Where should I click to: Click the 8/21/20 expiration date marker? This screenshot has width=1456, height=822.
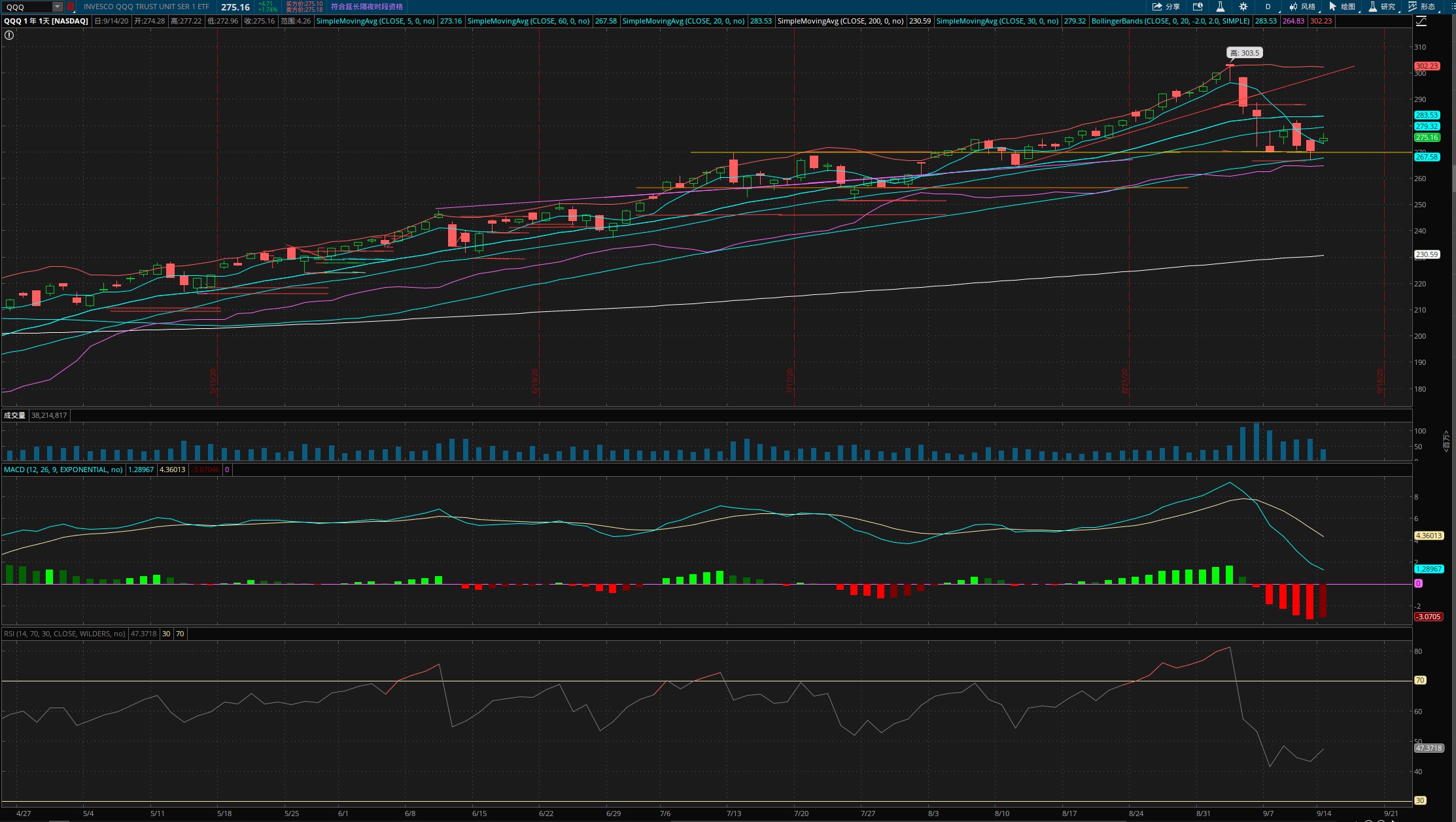[1125, 381]
